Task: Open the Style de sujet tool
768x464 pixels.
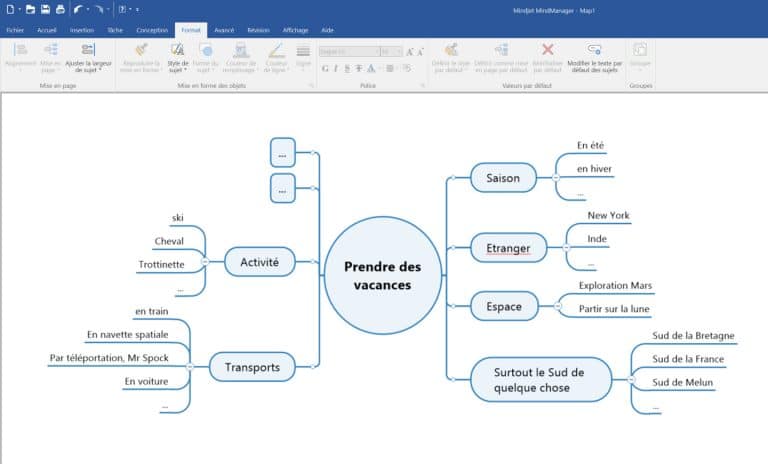Action: tap(177, 57)
